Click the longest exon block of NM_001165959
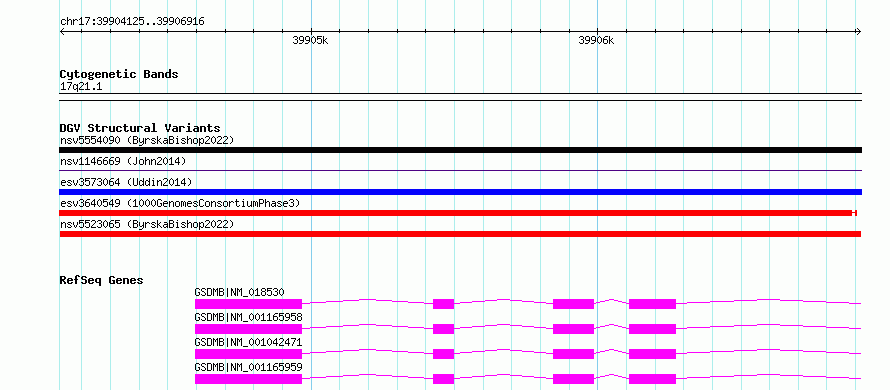This screenshot has height=390, width=890. [x=249, y=379]
